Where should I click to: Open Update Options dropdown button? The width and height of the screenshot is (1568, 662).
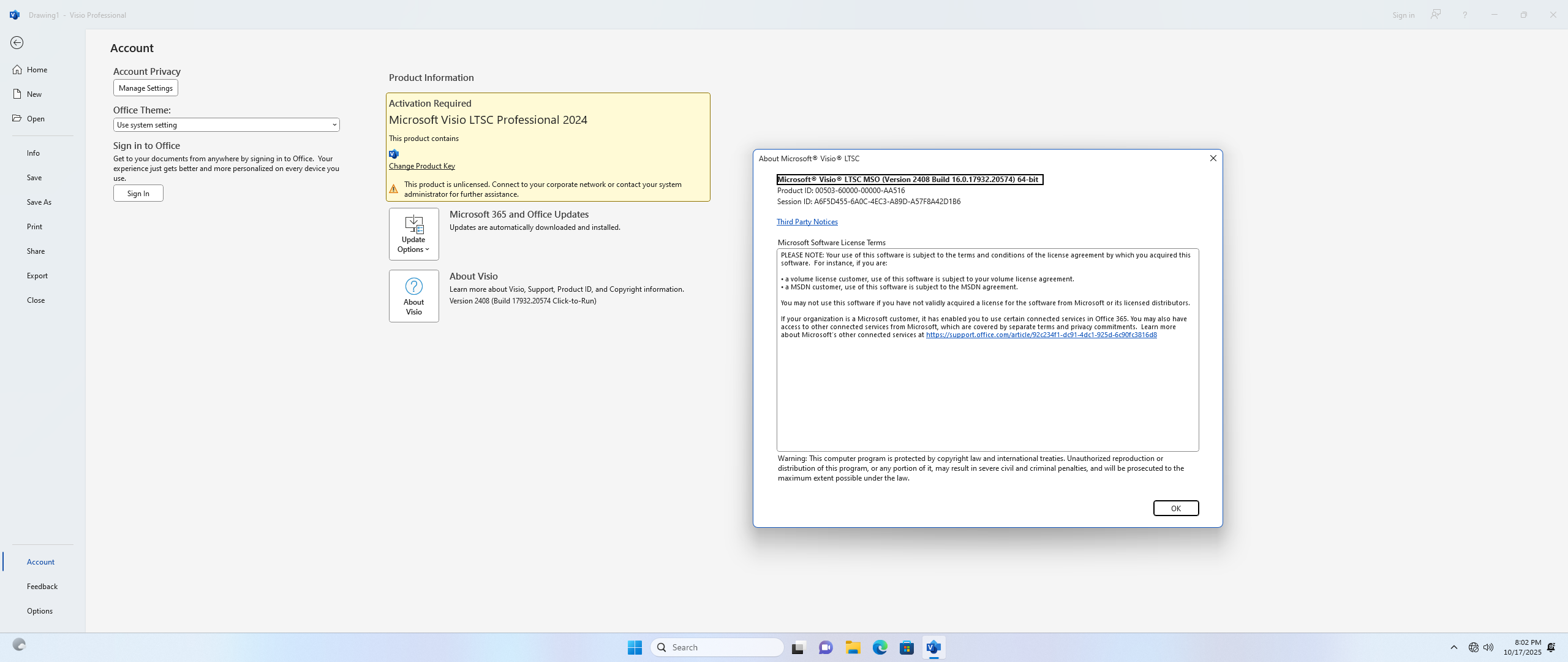[413, 234]
